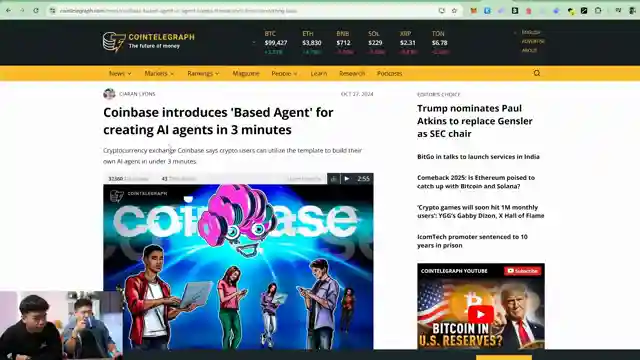This screenshot has height=360, width=640.
Task: Open the Learn nav item
Action: point(319,73)
